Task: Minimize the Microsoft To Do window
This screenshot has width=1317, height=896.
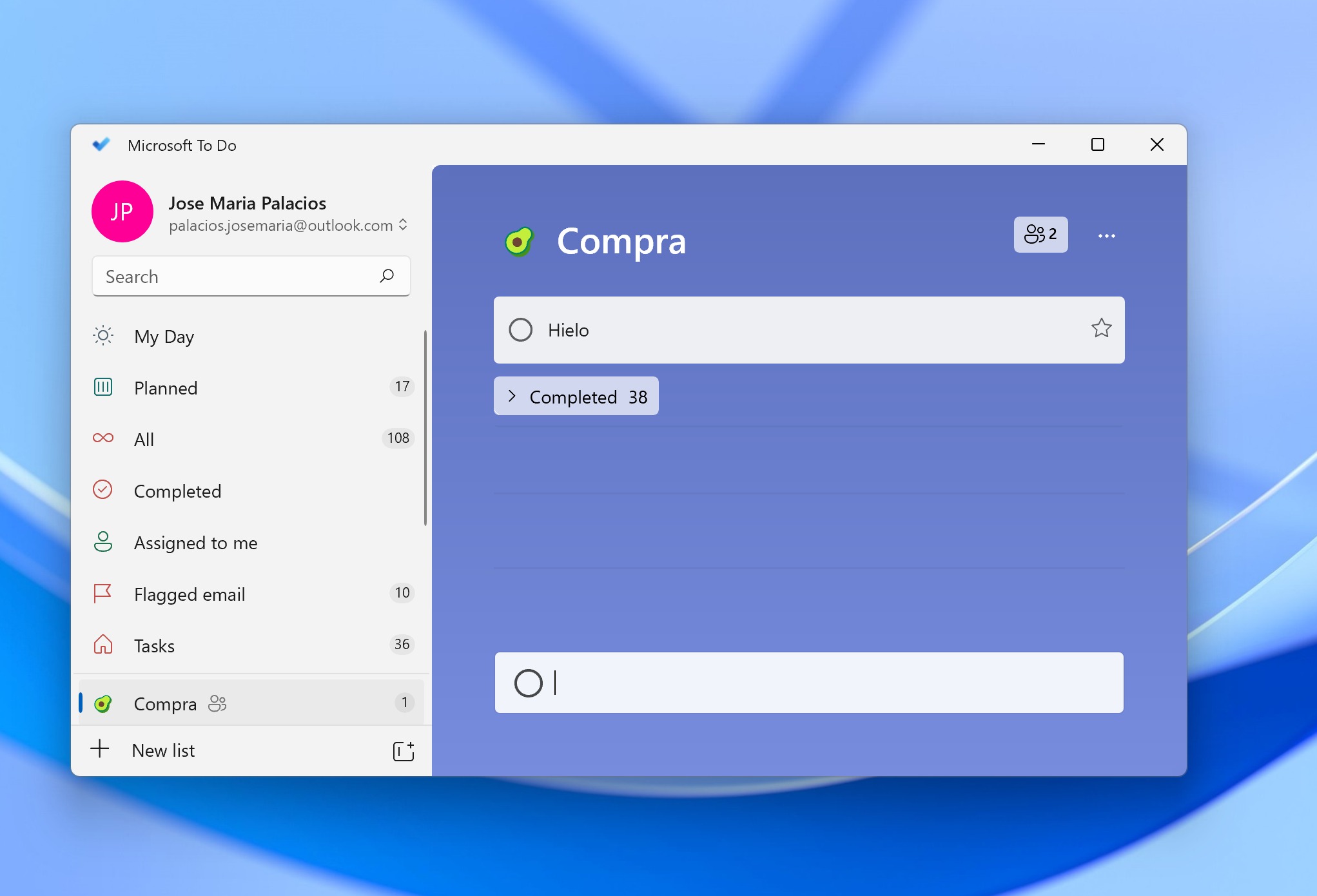Action: pos(1039,144)
